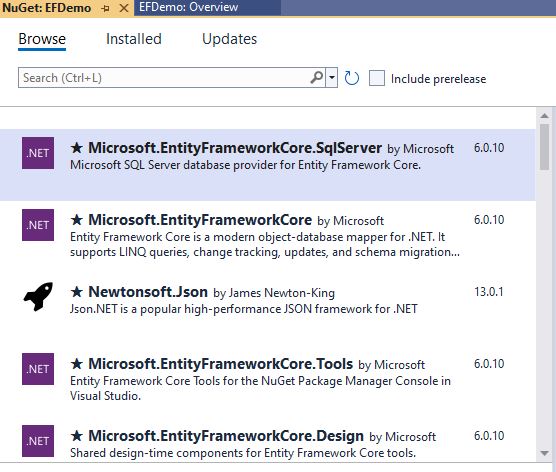Click the .NET icon for EntityFrameworkCore.Tools
Viewport: 556px width, 472px height.
pyautogui.click(x=38, y=369)
